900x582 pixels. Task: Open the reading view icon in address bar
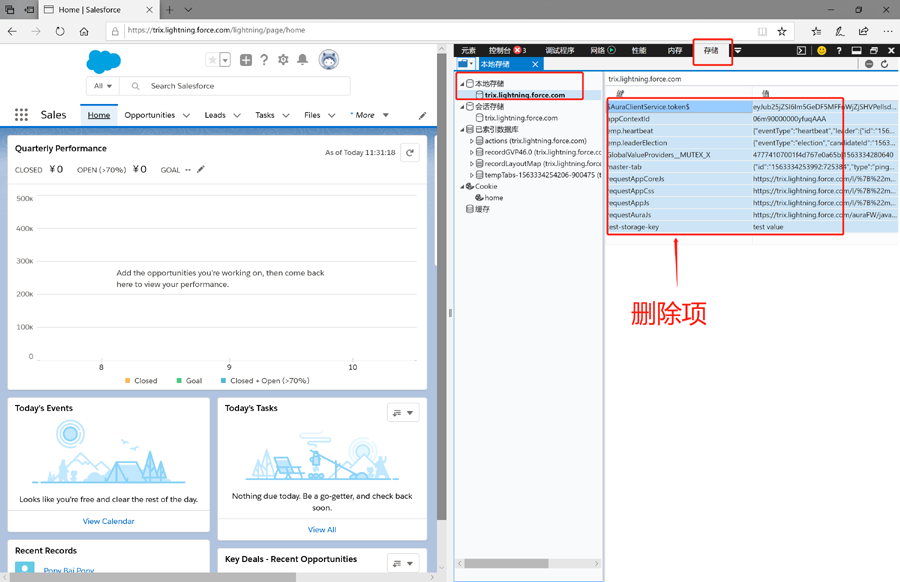point(762,32)
